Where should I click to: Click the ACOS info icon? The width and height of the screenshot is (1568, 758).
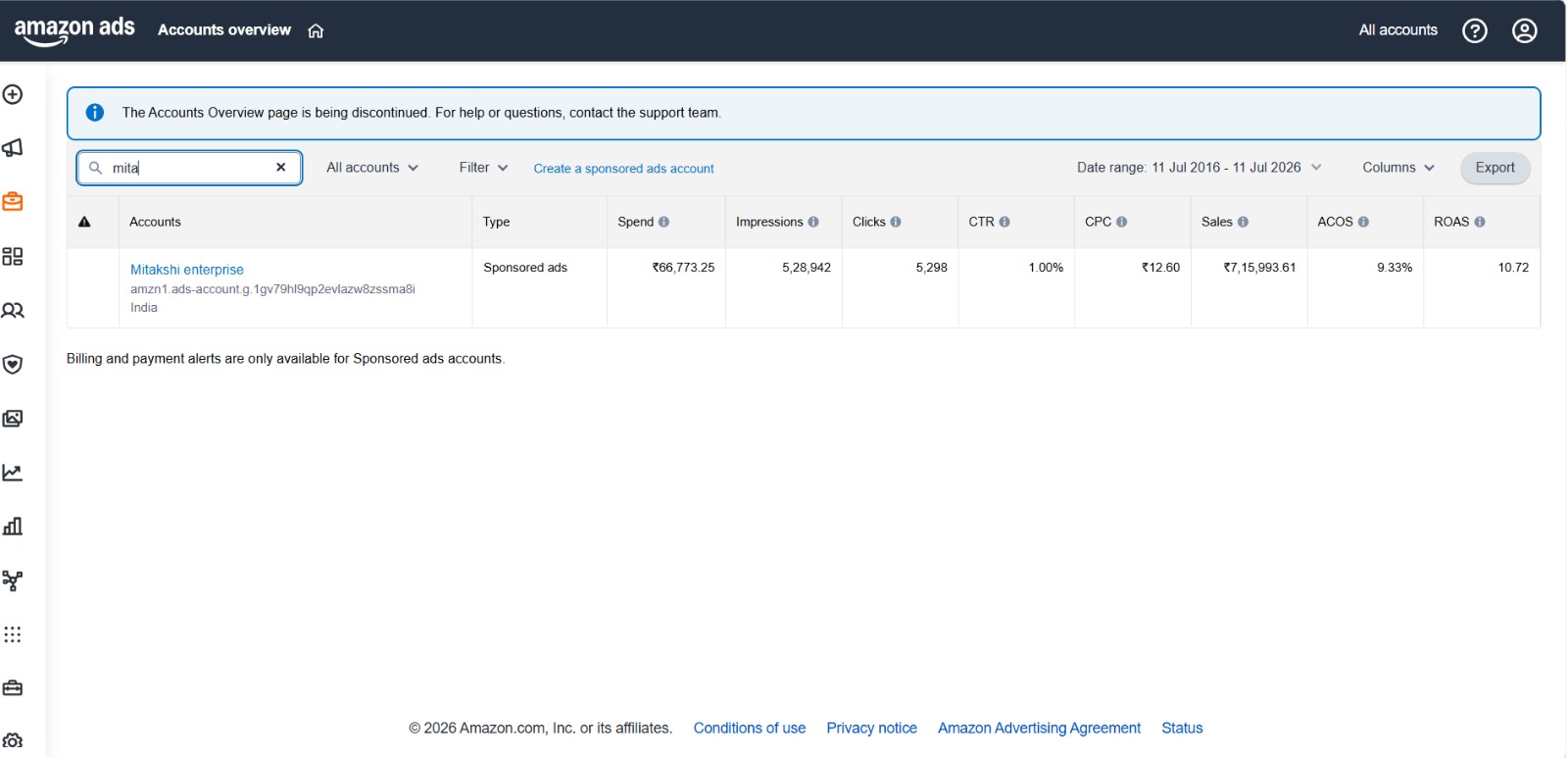coord(1363,222)
